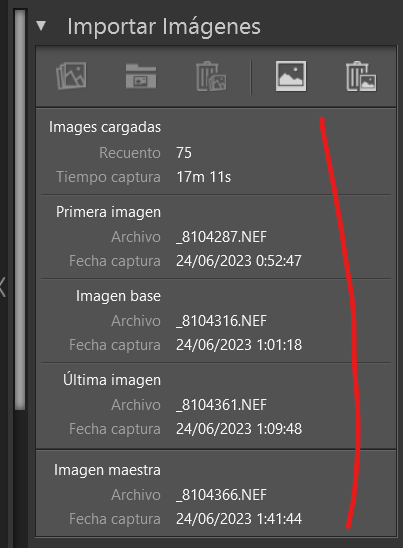Click the Images cargadas section heading
The width and height of the screenshot is (403, 548).
tap(105, 127)
